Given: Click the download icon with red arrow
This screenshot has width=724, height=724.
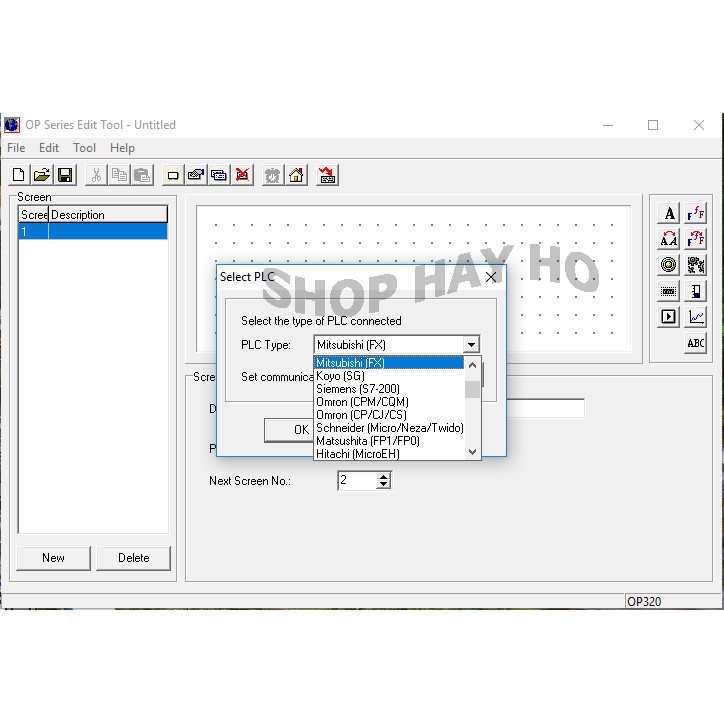Looking at the screenshot, I should click(x=327, y=175).
